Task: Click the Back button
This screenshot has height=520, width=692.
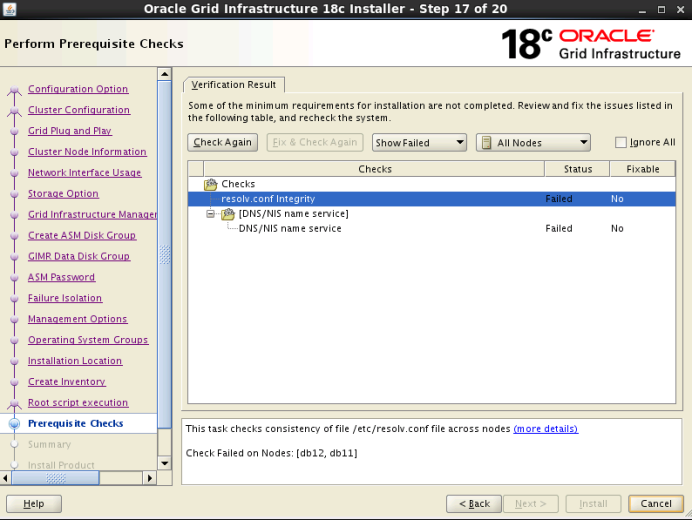Action: 474,504
